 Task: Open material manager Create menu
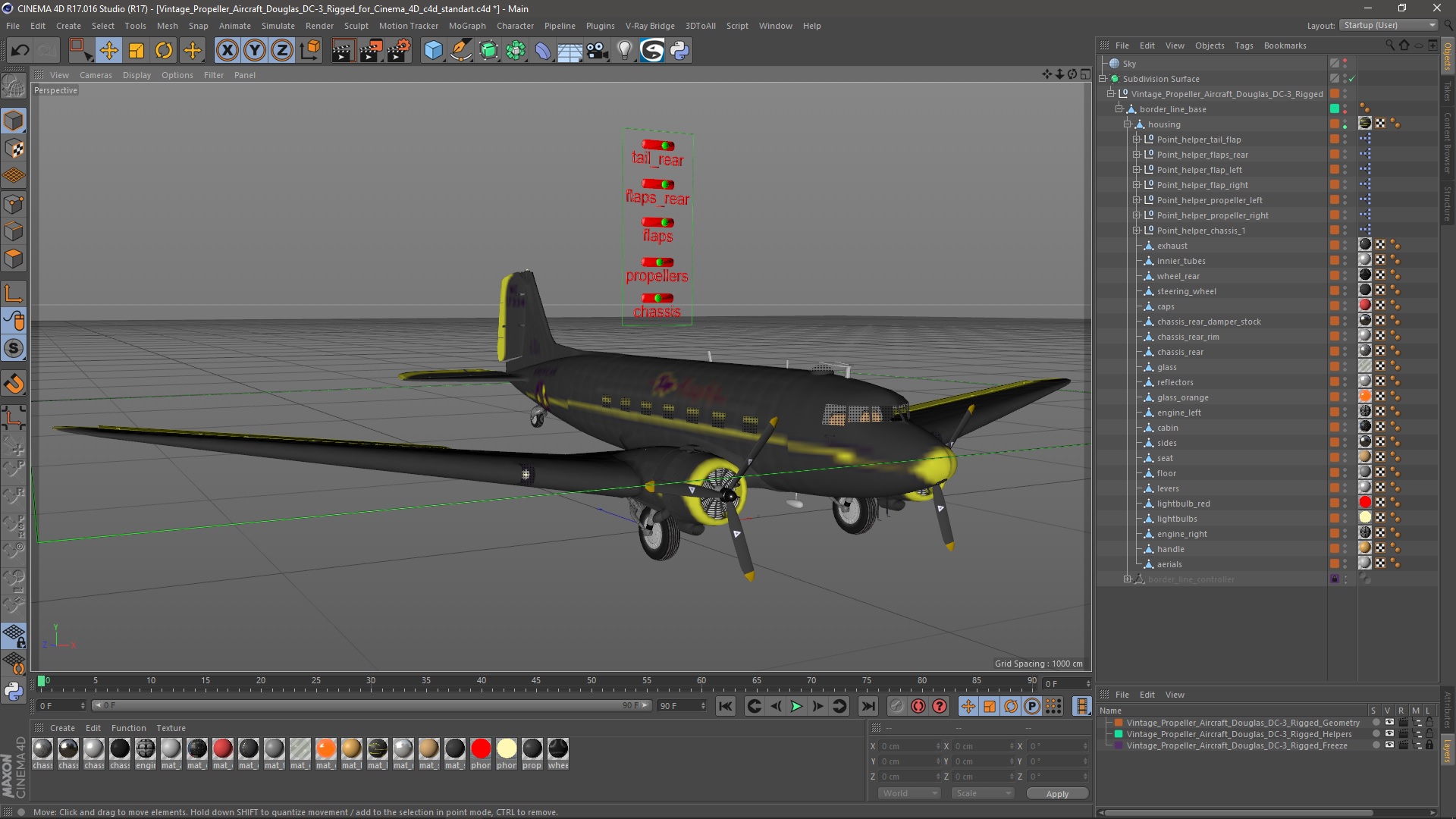(x=62, y=728)
